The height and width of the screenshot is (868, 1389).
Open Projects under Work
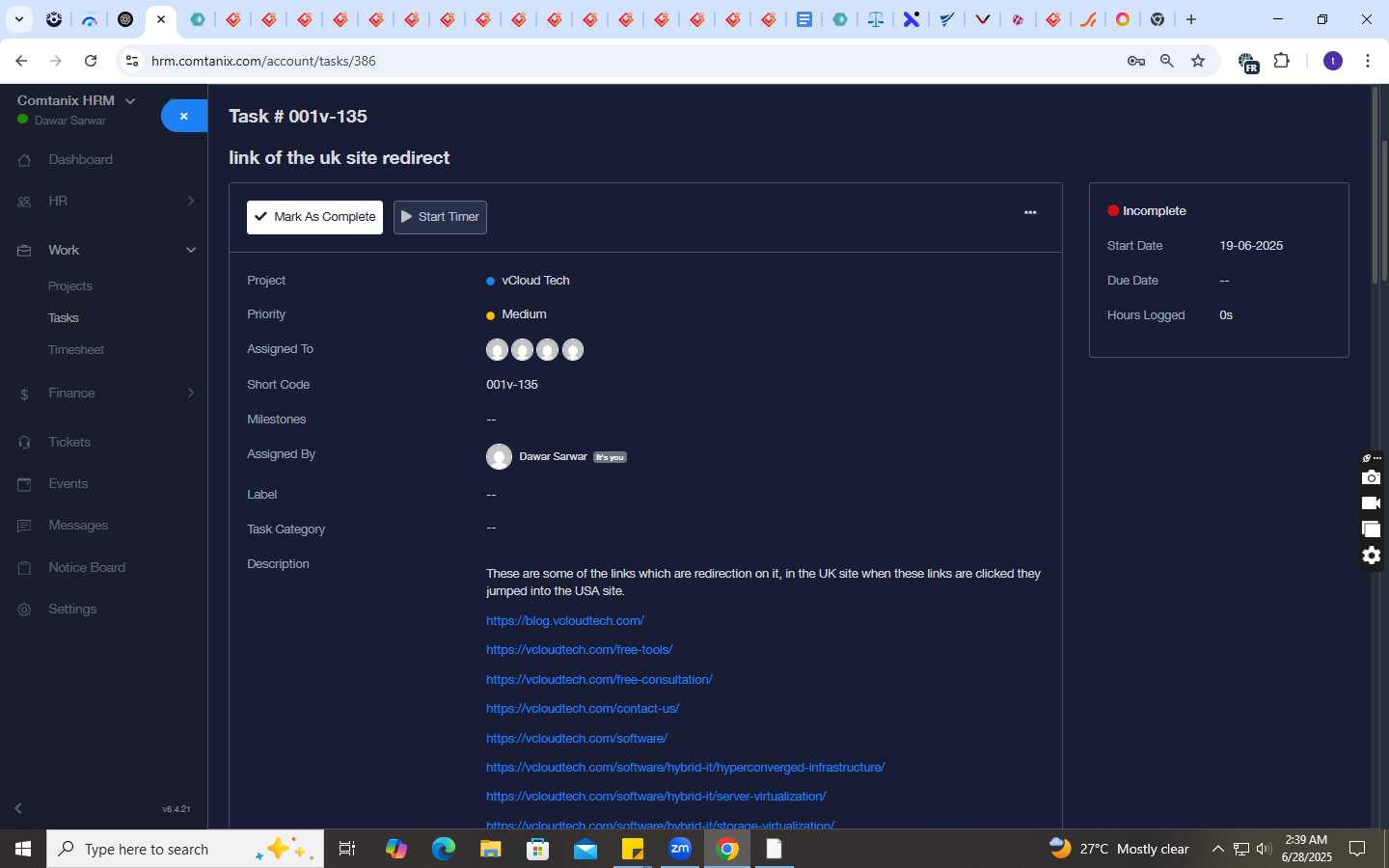point(70,286)
